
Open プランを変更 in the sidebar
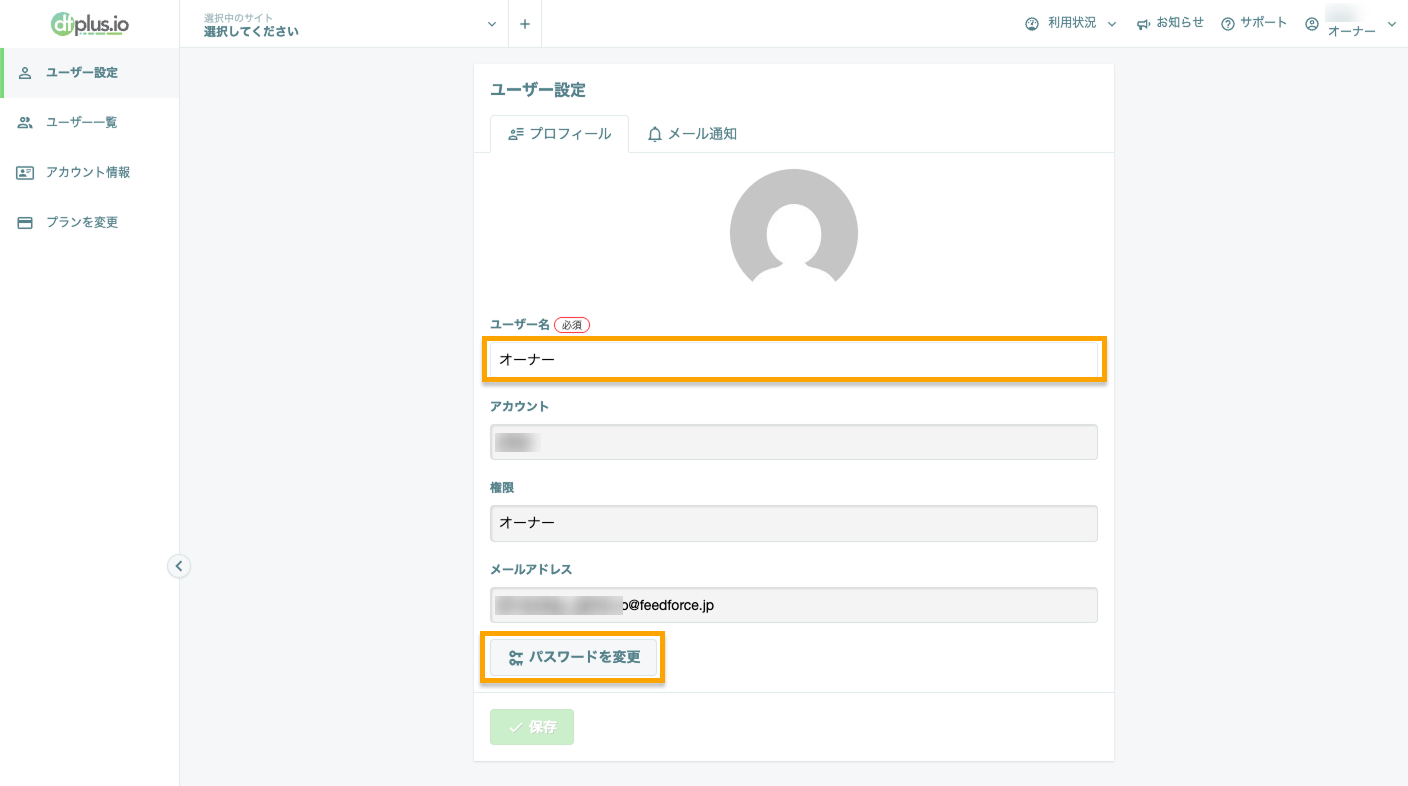point(90,222)
